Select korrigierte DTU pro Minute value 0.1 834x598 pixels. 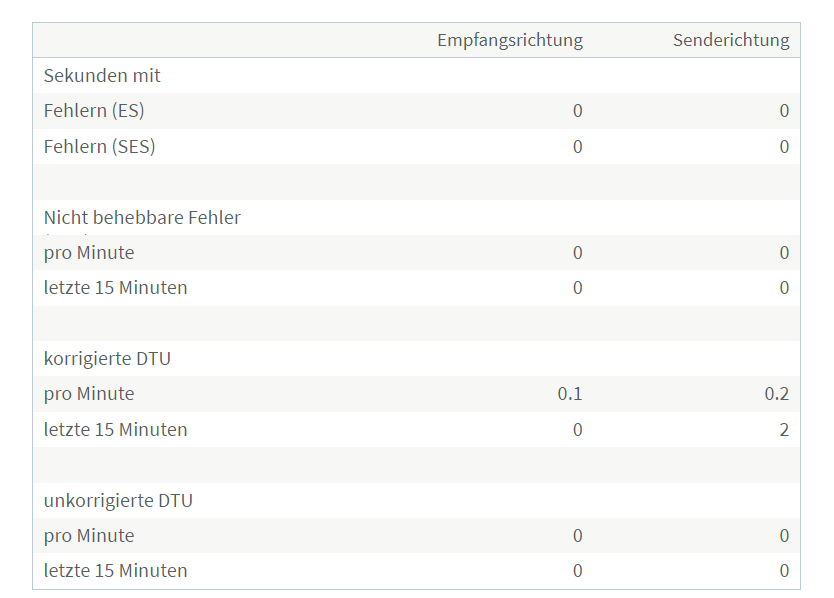[570, 394]
